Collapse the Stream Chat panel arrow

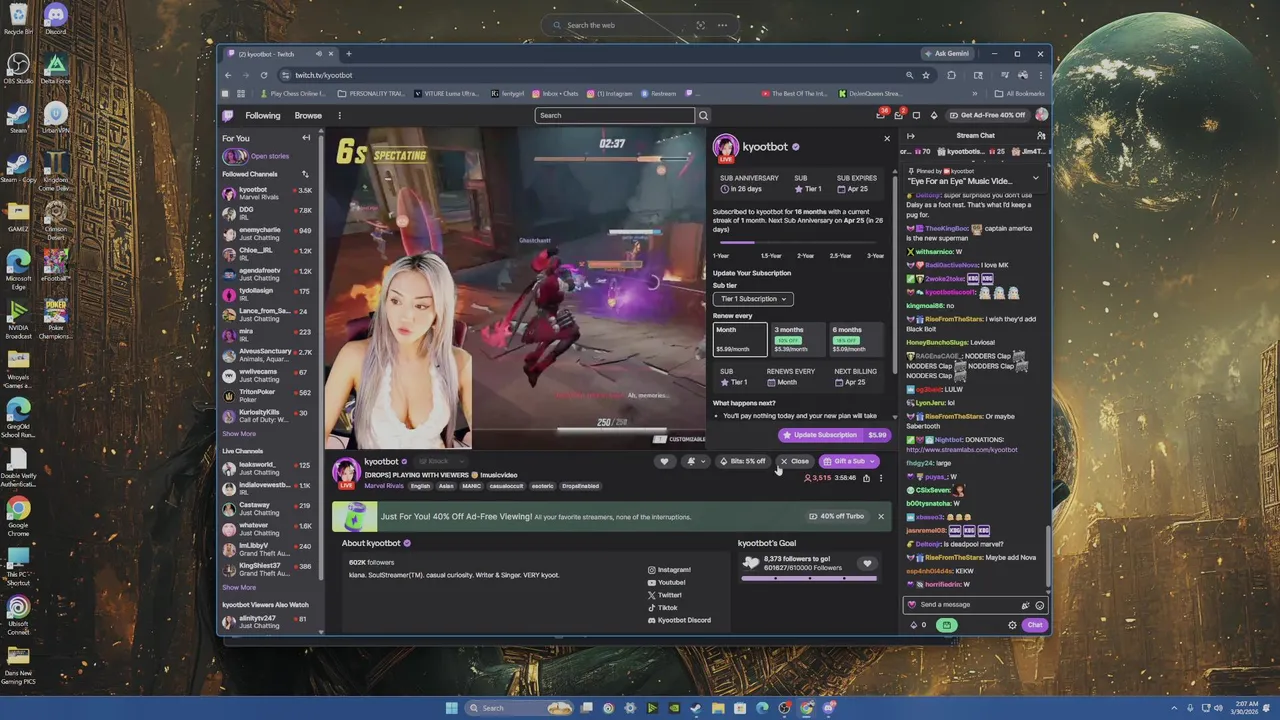[910, 136]
